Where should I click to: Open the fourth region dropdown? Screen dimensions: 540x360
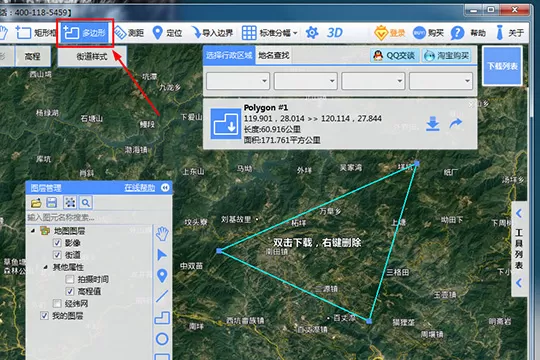(440, 81)
